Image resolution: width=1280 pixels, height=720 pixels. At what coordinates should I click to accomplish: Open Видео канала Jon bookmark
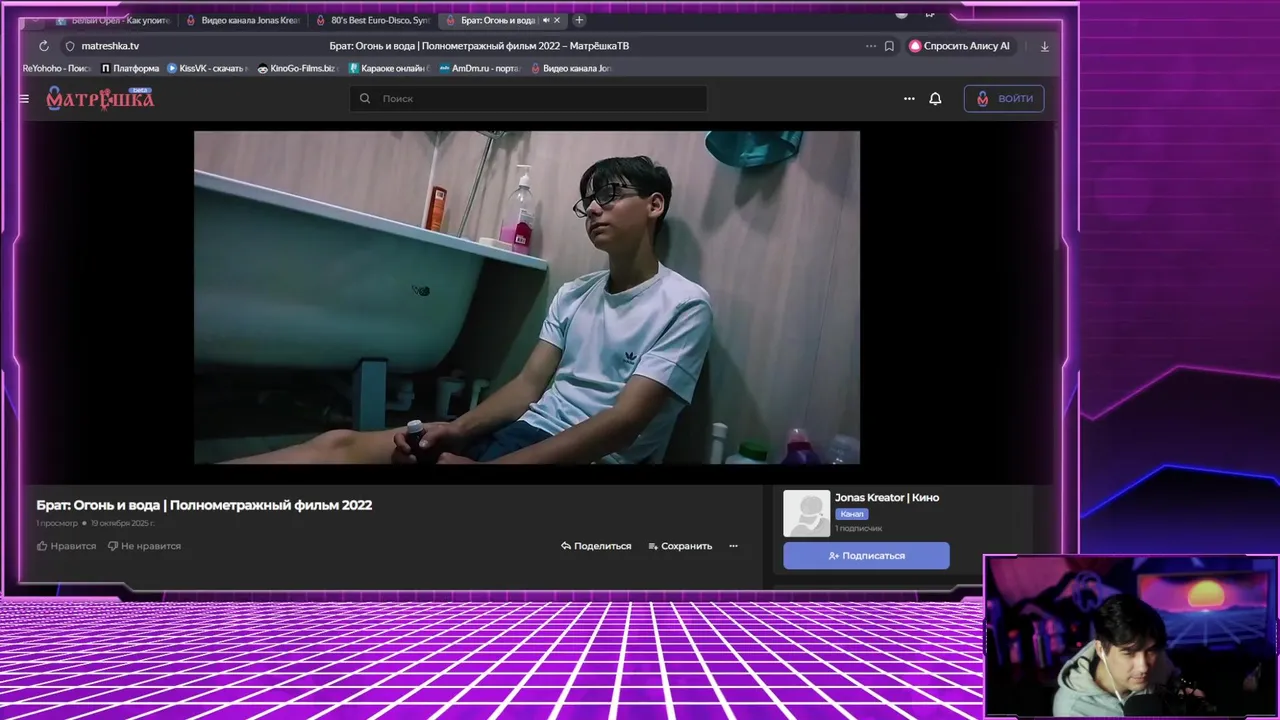571,69
